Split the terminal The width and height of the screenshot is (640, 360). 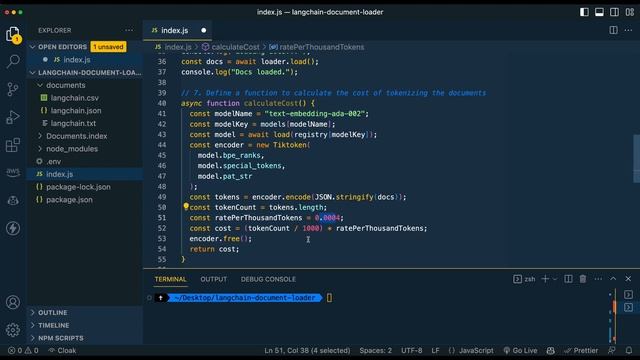click(568, 279)
